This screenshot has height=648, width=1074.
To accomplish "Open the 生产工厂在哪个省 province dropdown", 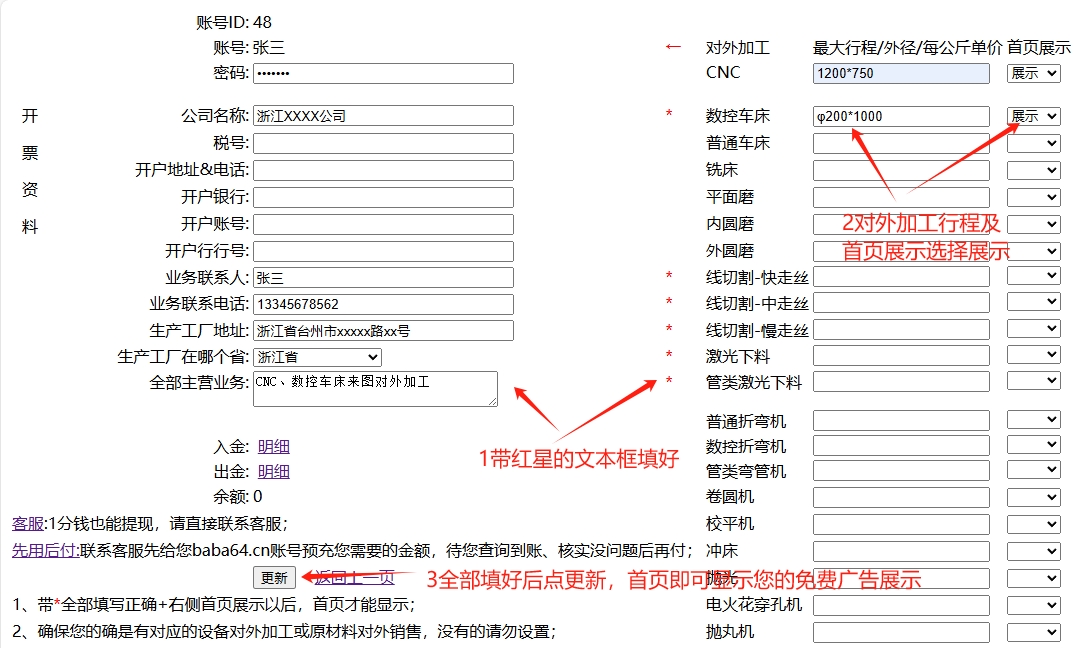I will [x=317, y=357].
